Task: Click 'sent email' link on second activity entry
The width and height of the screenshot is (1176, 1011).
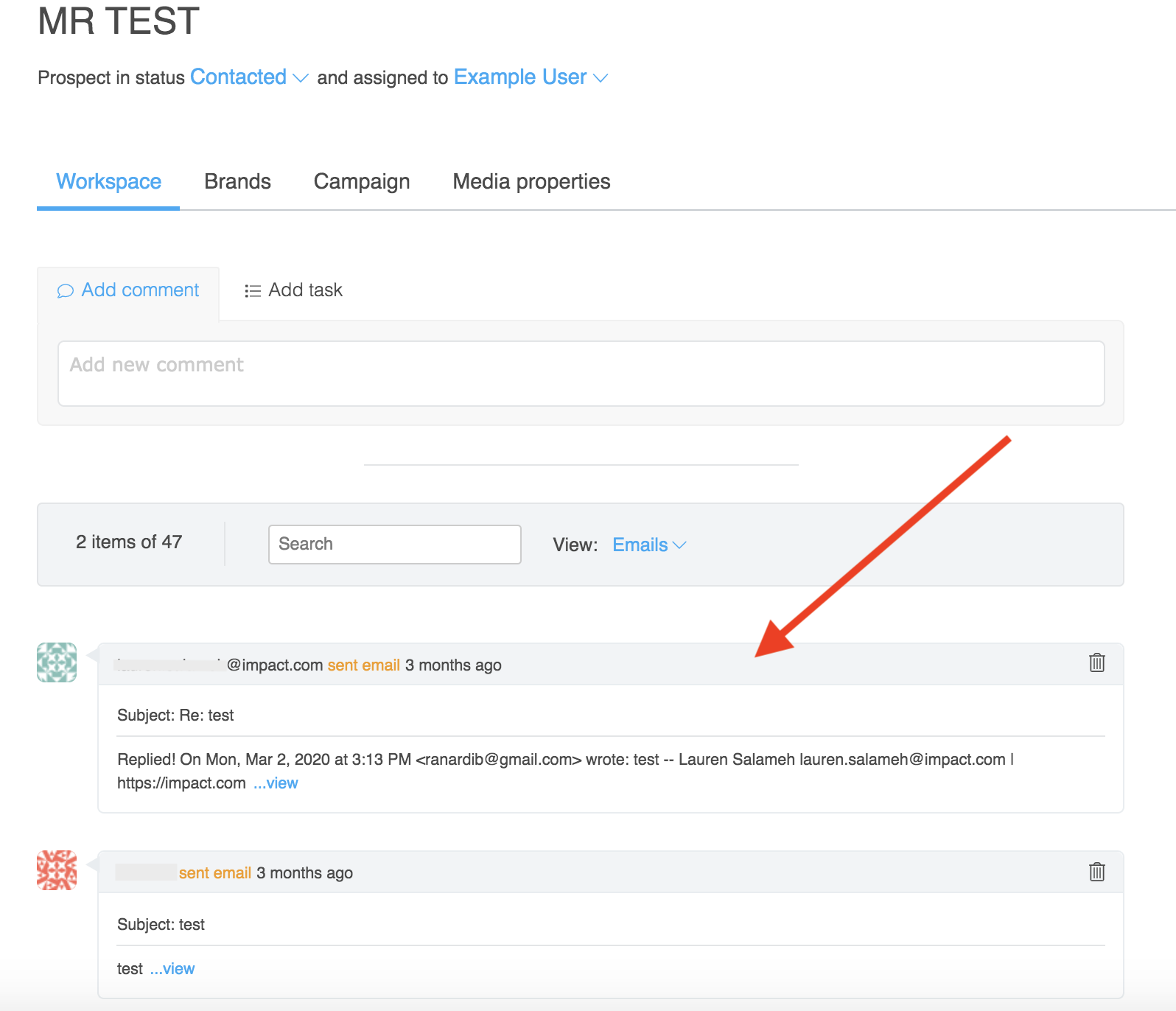Action: tap(215, 872)
